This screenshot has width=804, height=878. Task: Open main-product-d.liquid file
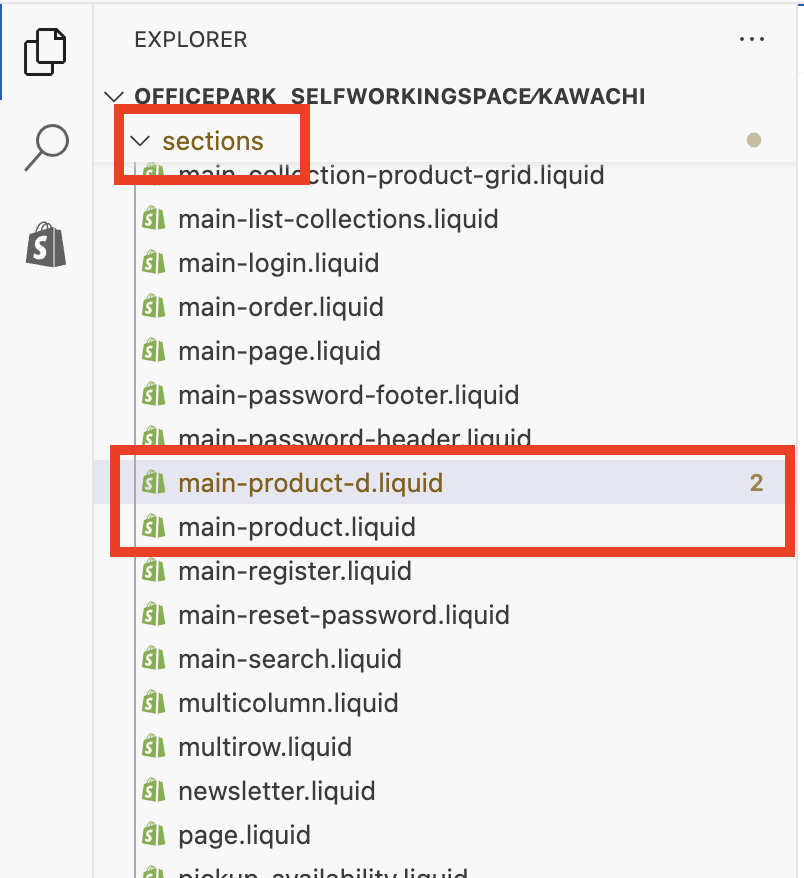[x=310, y=483]
